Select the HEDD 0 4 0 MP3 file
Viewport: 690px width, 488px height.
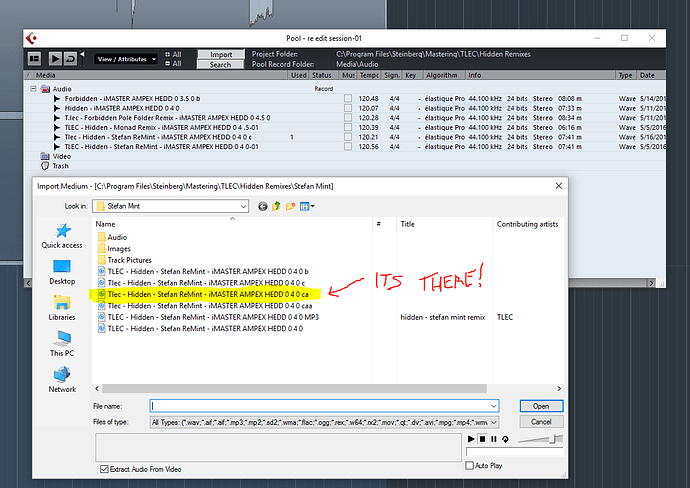(209, 317)
